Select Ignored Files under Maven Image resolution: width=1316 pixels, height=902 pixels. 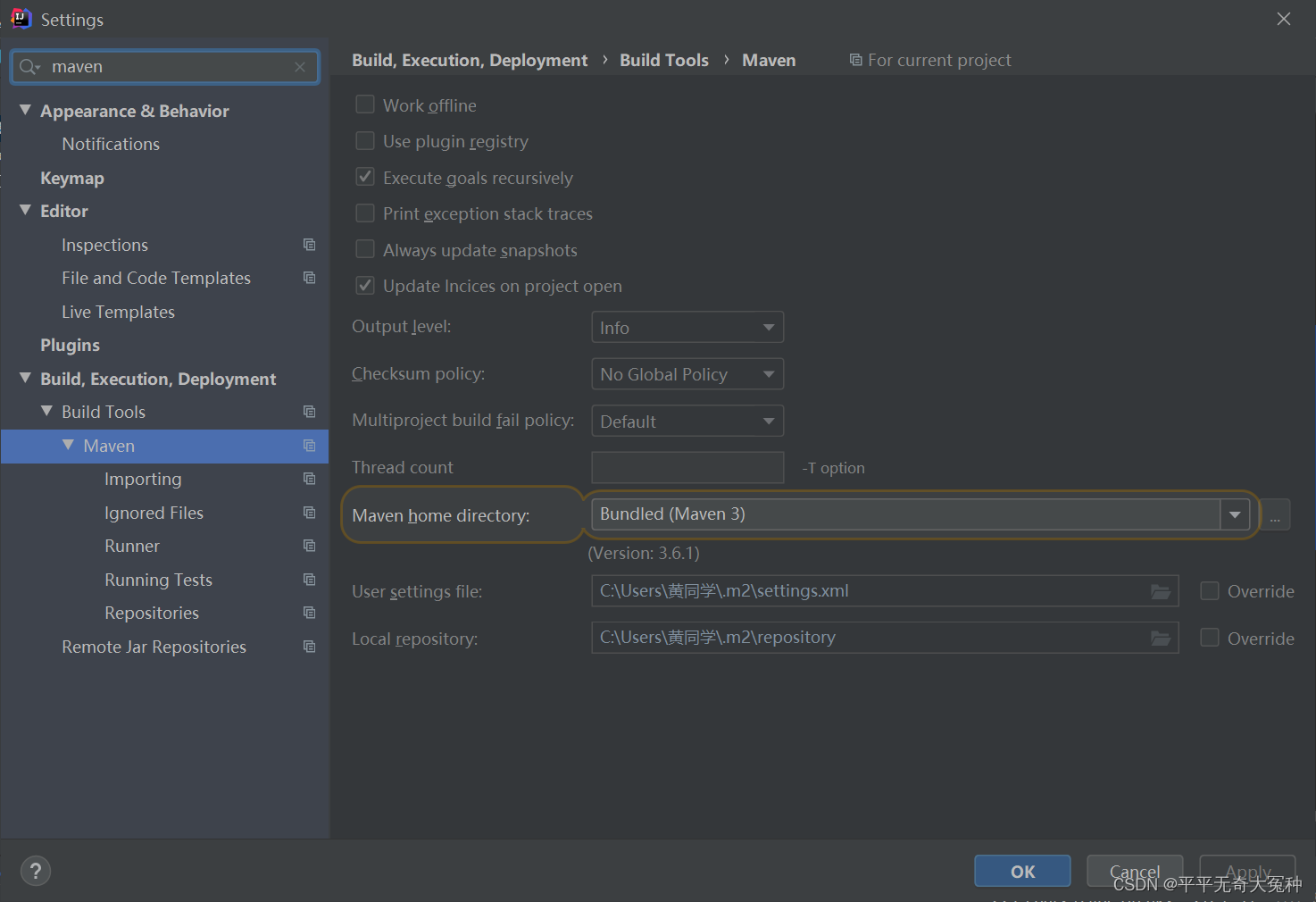[154, 513]
